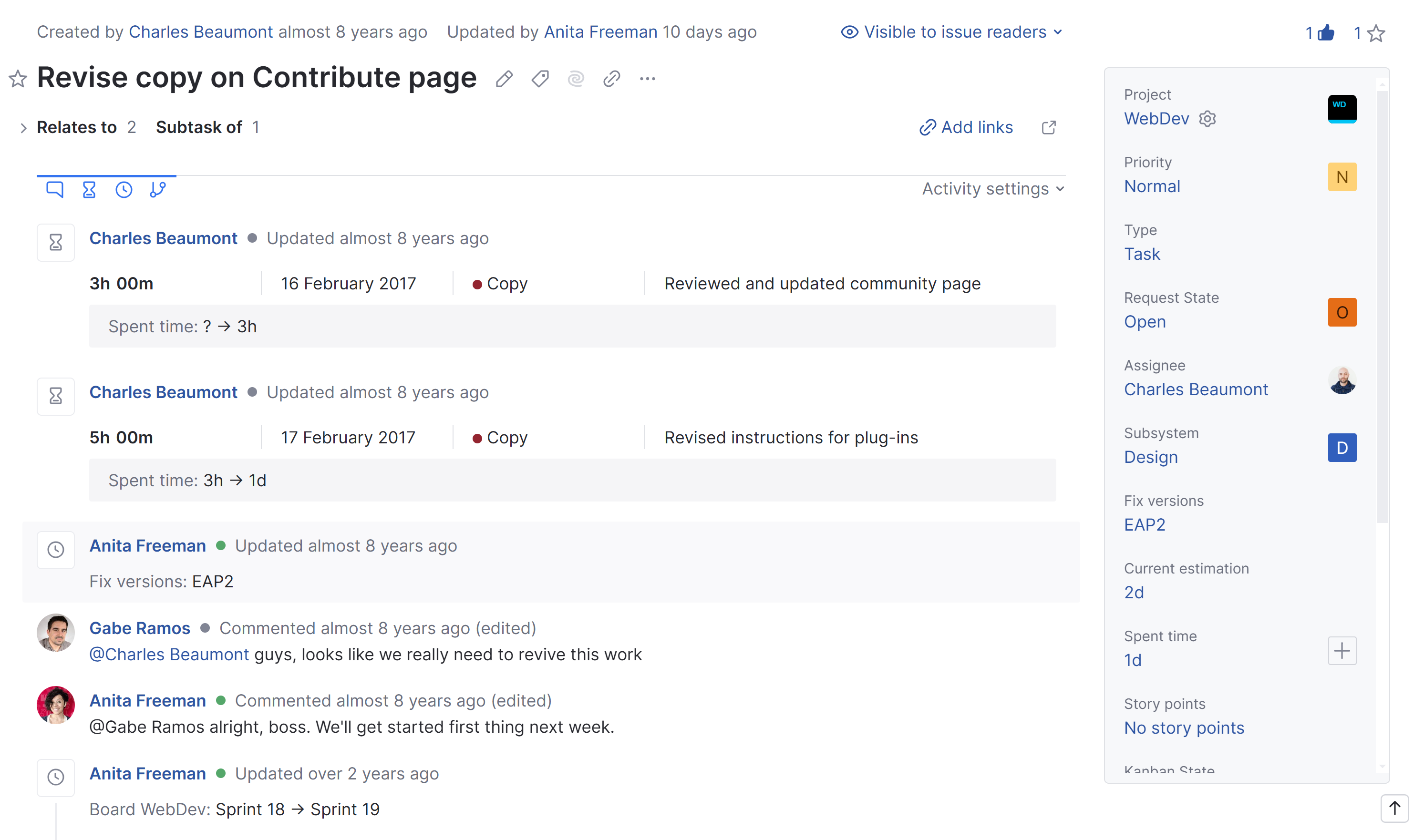
Task: Open Visible to issue readers dropdown
Action: (x=951, y=32)
